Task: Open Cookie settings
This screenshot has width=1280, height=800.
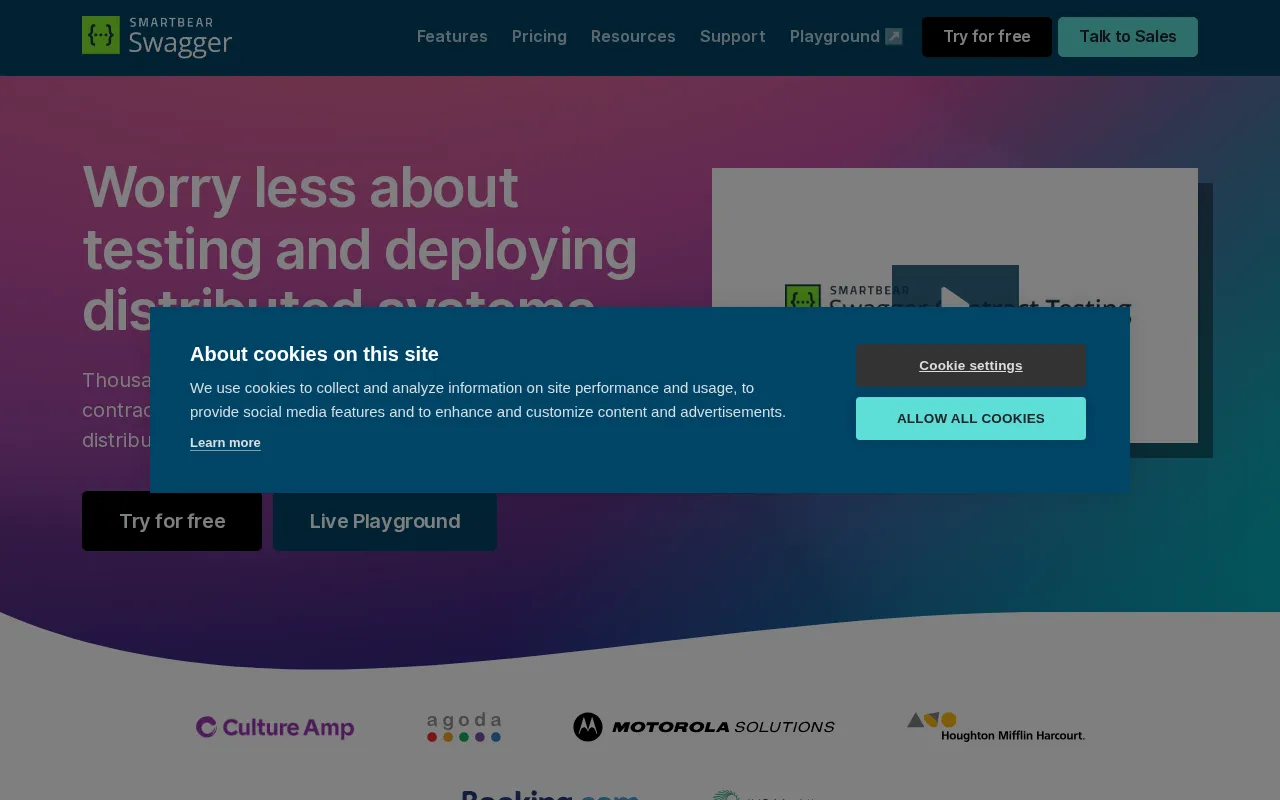Action: [x=971, y=365]
